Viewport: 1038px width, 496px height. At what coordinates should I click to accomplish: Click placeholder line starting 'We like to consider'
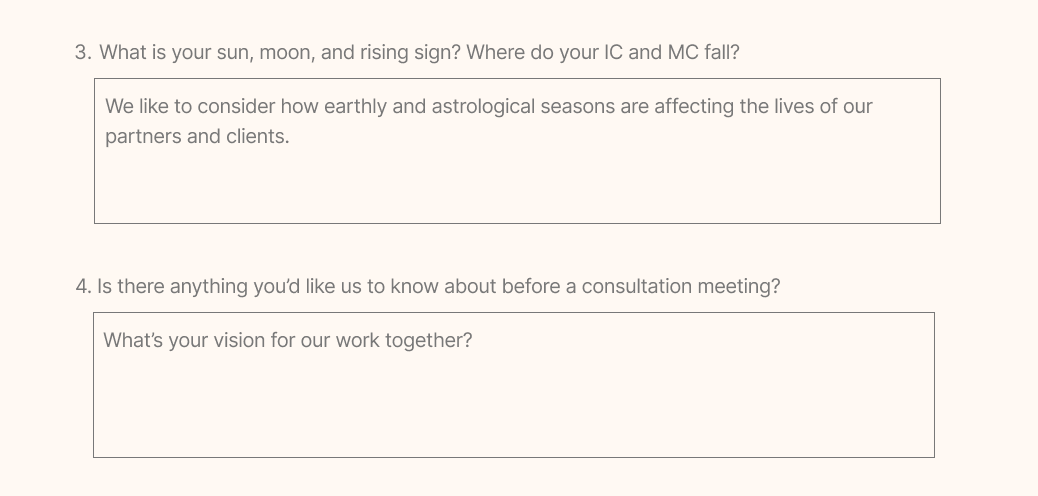[x=489, y=107]
